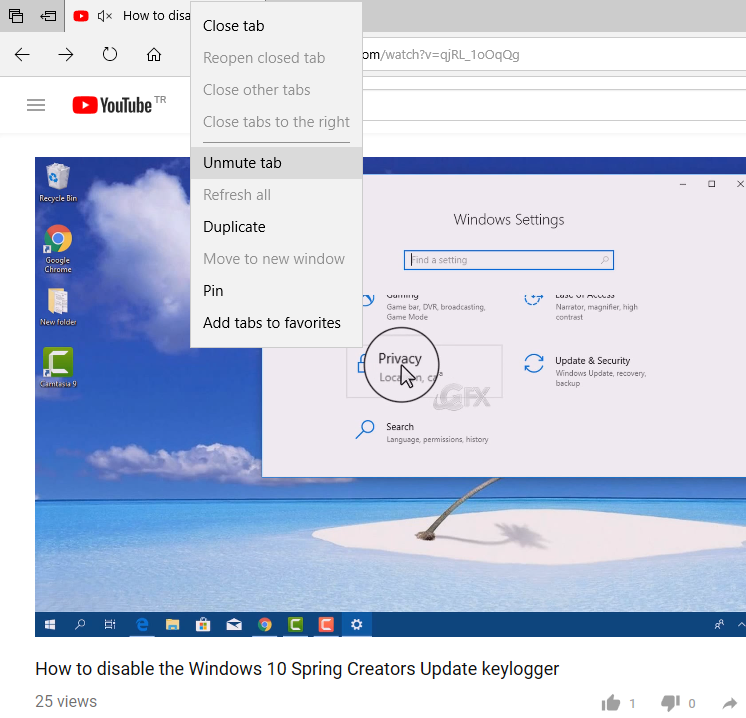Viewport: 746px width, 718px height.
Task: Open the tab preview panel icon
Action: pos(16,16)
